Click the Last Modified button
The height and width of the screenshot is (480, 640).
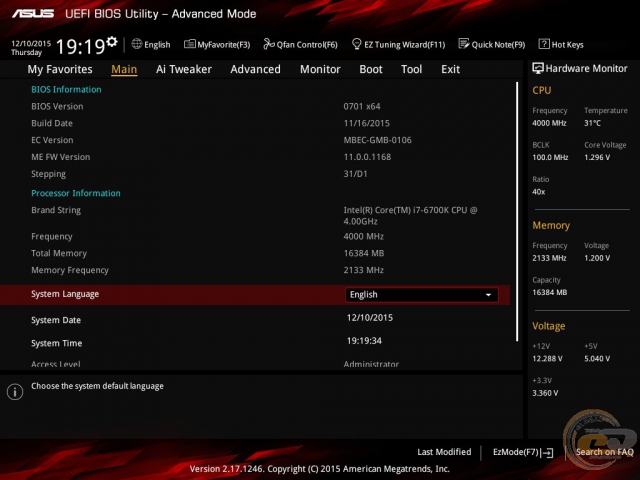click(x=444, y=452)
